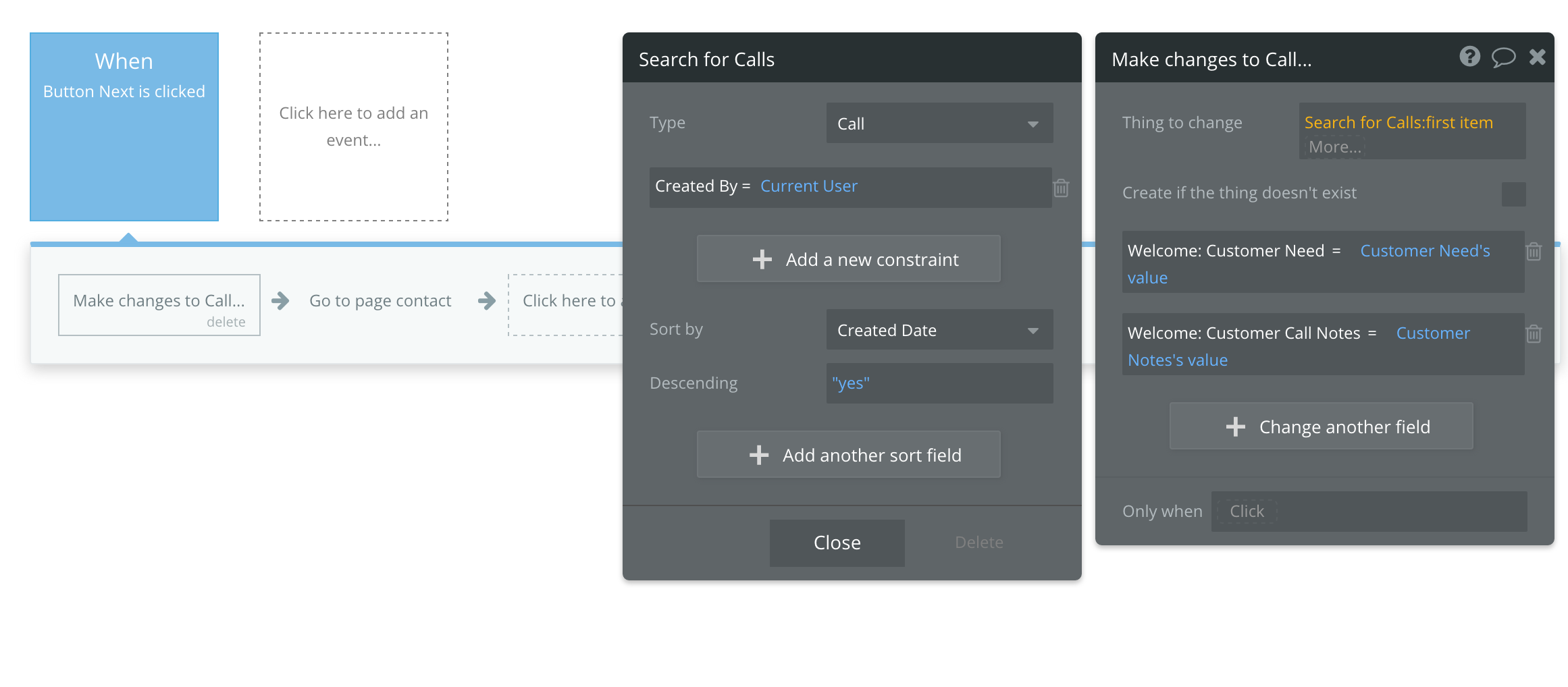Click plus icon of Add another sort field
Image resolution: width=1568 pixels, height=687 pixels.
coord(759,456)
